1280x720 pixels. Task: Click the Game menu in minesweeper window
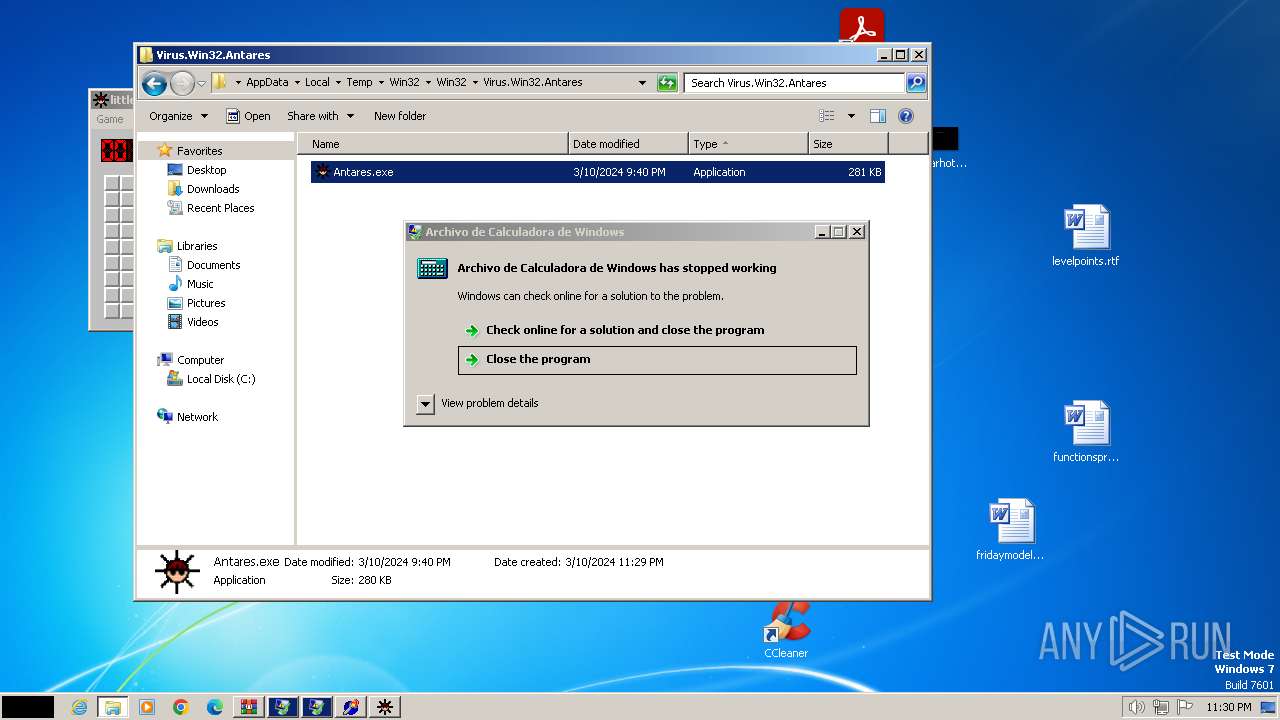tap(109, 119)
